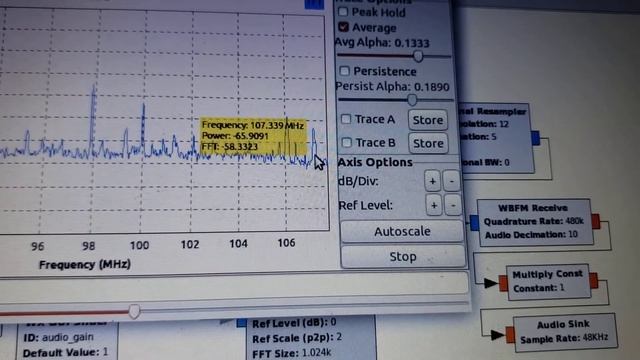
Task: Click the Stop button
Action: [403, 257]
